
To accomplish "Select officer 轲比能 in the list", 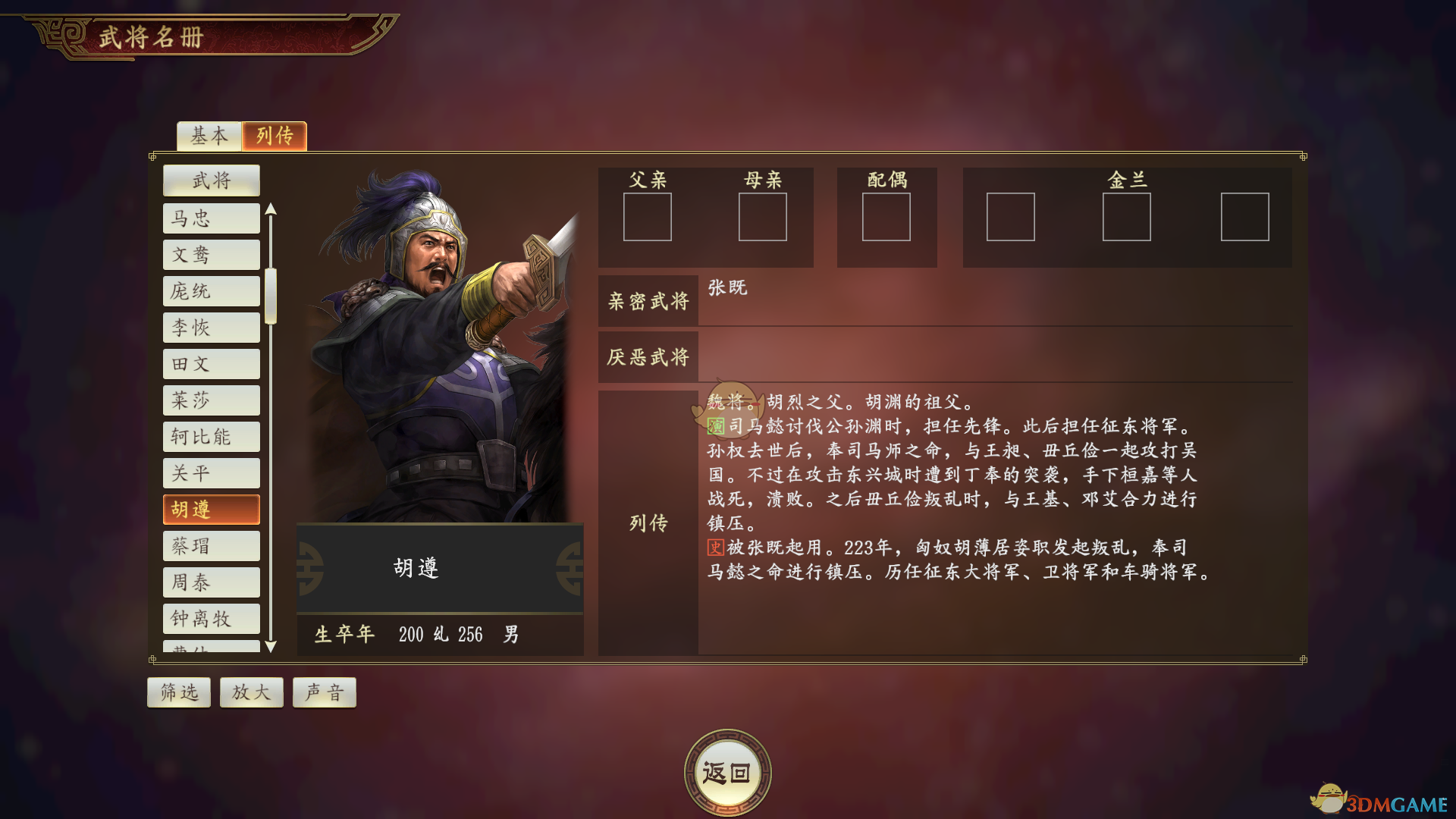I will pyautogui.click(x=212, y=437).
